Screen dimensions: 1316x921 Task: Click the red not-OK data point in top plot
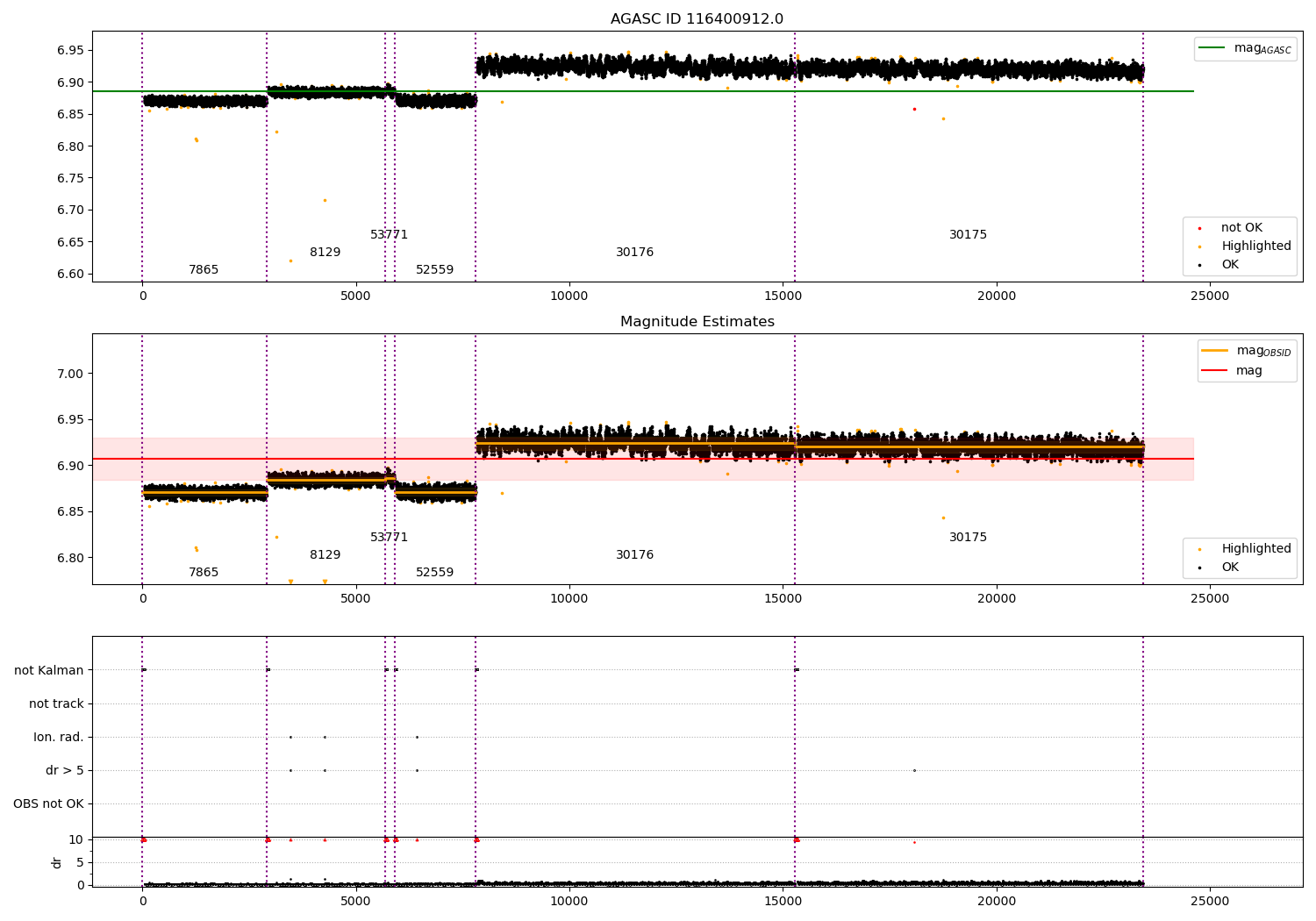click(914, 109)
